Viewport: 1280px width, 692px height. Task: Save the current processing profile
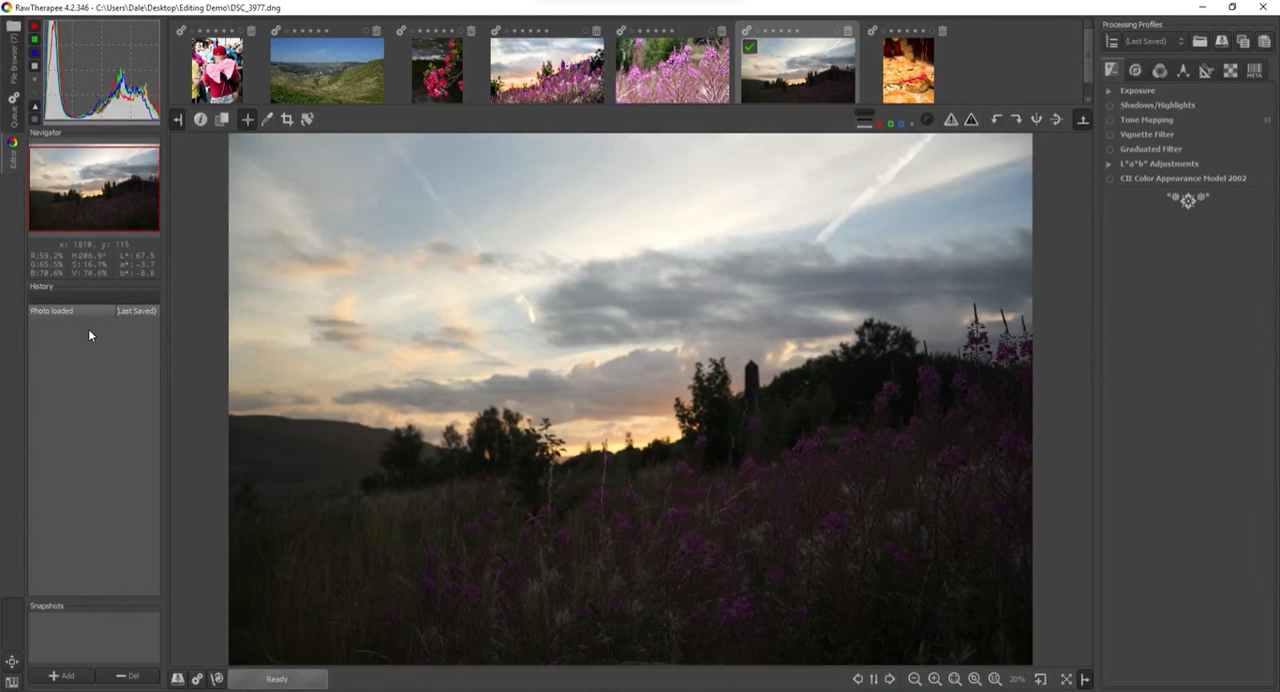[1221, 41]
